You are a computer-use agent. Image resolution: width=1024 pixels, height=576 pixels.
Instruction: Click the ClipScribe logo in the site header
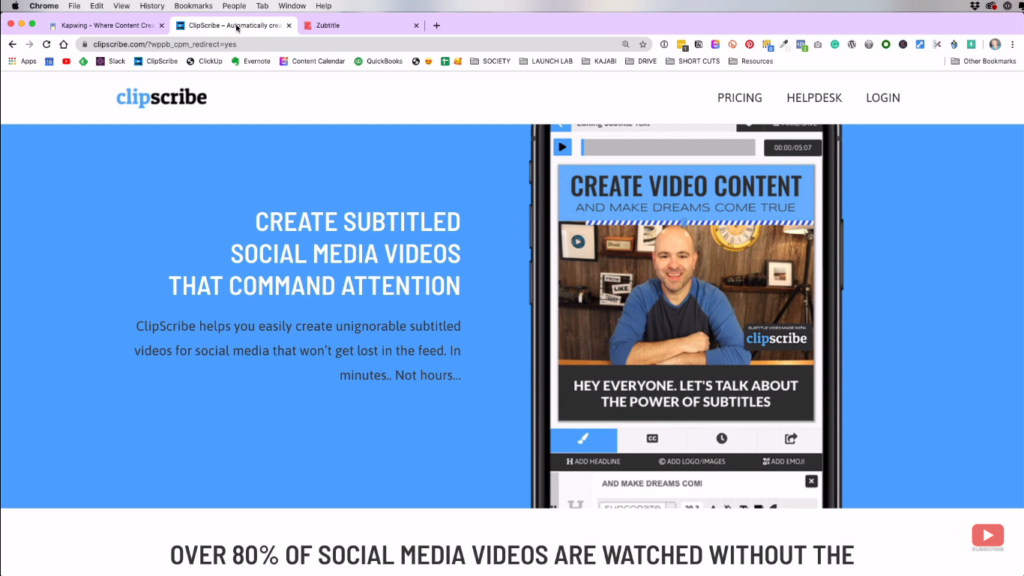click(161, 97)
